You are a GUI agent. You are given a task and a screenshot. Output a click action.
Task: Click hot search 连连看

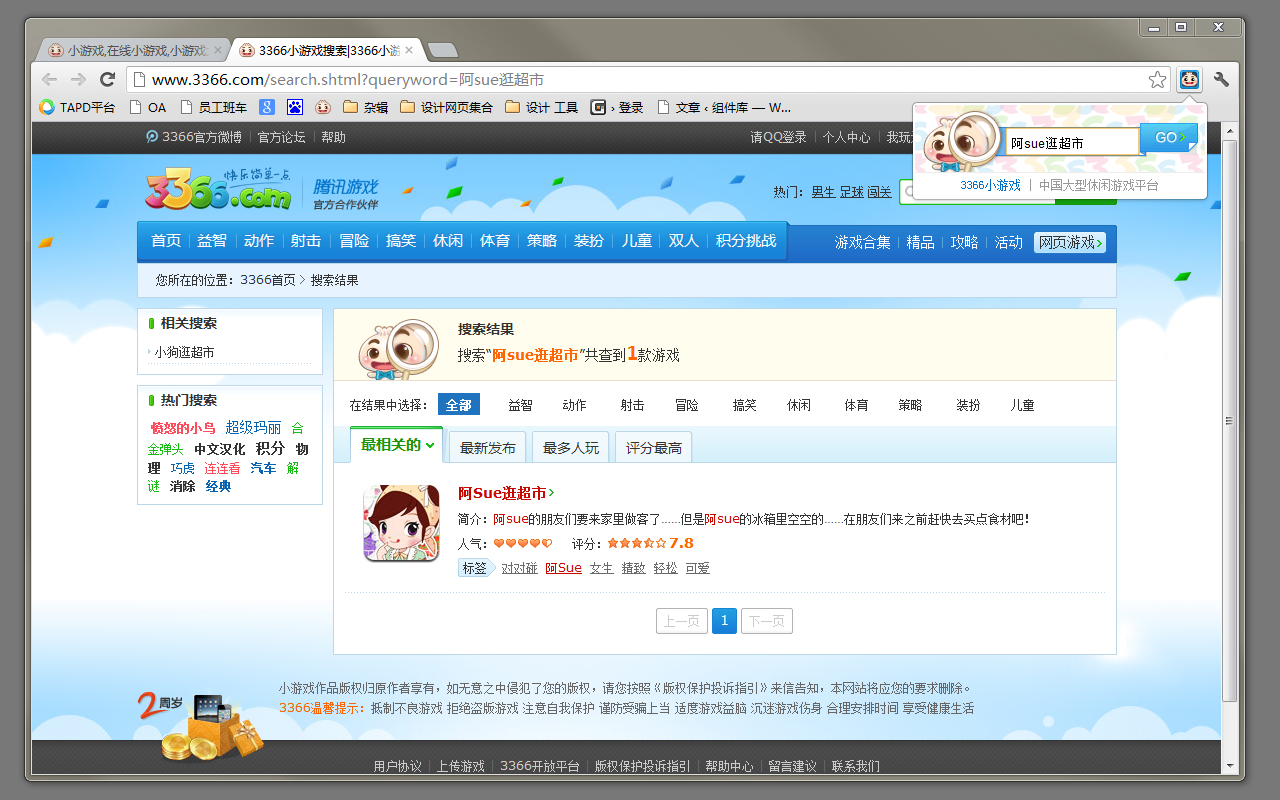tap(222, 468)
